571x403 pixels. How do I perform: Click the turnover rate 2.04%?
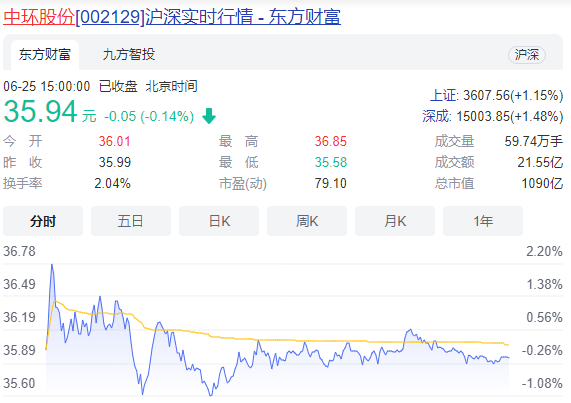(x=113, y=183)
